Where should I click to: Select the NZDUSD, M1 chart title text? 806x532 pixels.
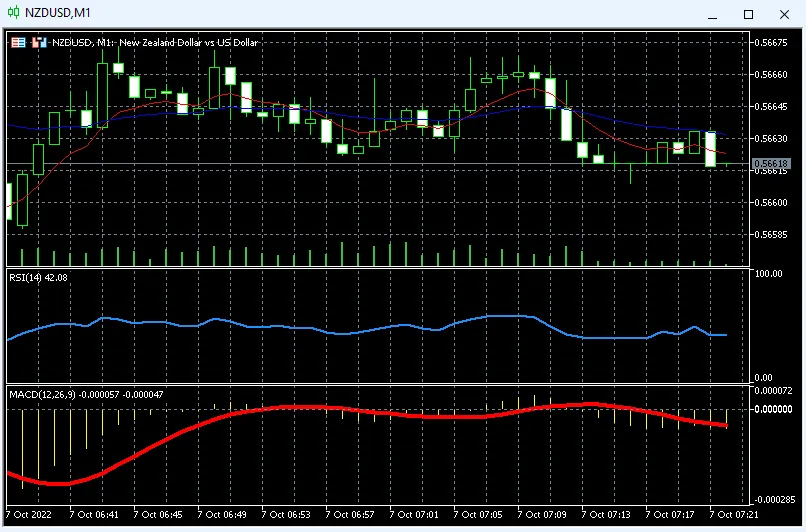tap(155, 42)
